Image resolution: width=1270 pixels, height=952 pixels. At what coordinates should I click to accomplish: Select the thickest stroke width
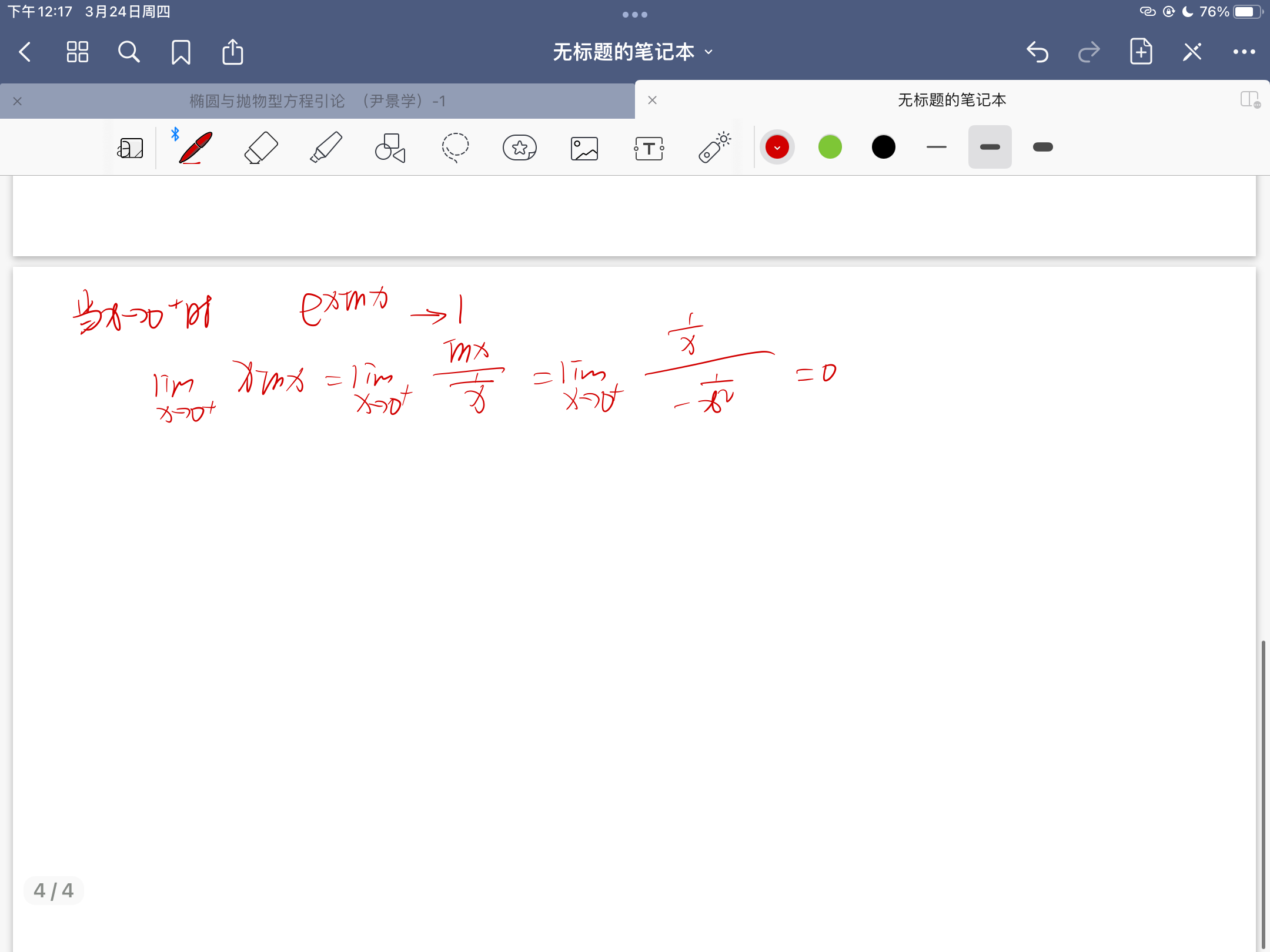tap(1042, 147)
